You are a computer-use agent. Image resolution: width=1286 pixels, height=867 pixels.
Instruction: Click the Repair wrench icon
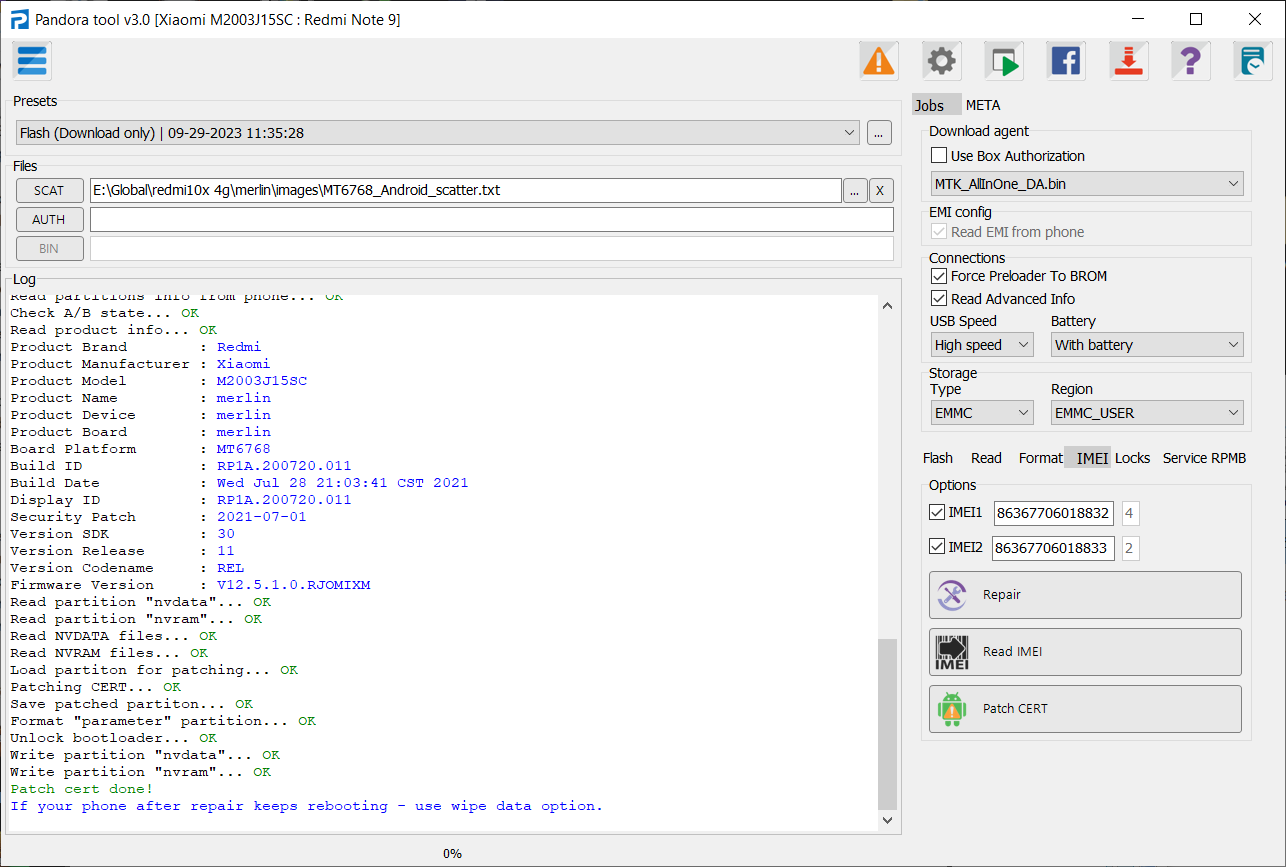953,595
